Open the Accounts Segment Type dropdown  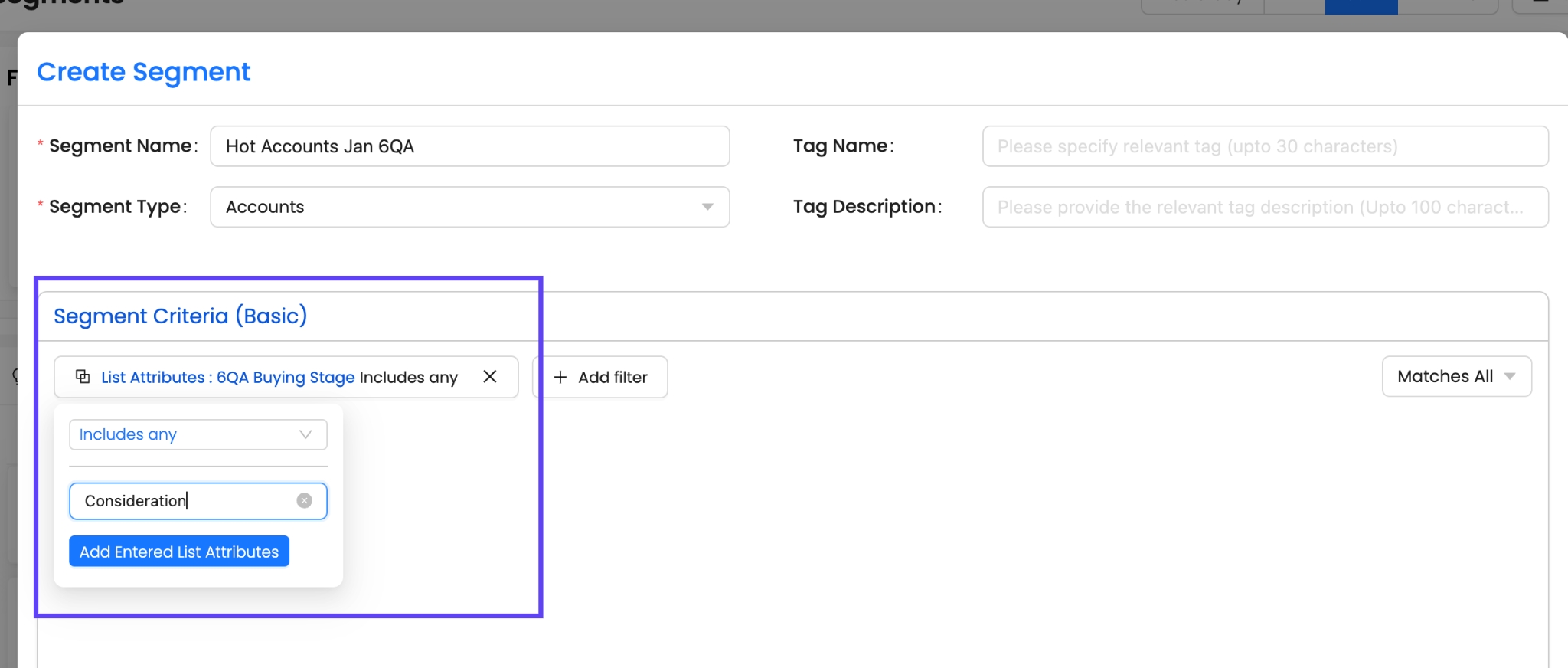point(469,207)
